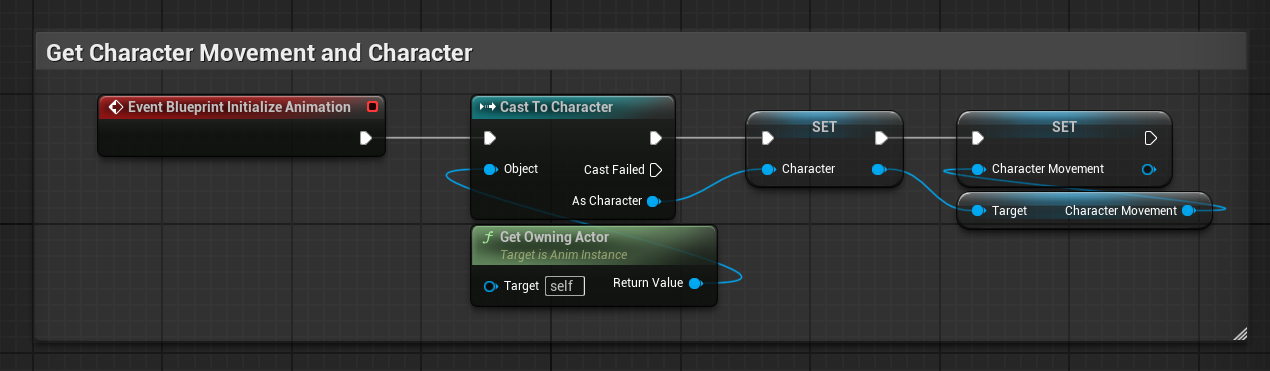Click the Target pin on Get Owning Actor

490,286
